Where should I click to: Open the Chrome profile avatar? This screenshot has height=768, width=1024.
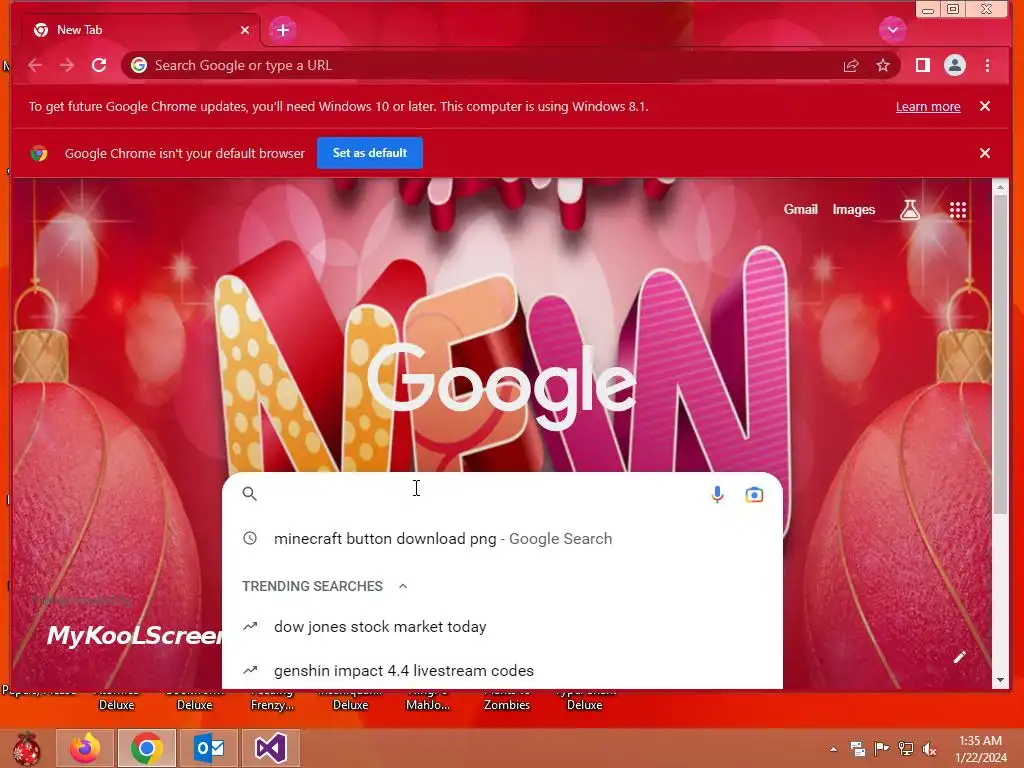(955, 65)
